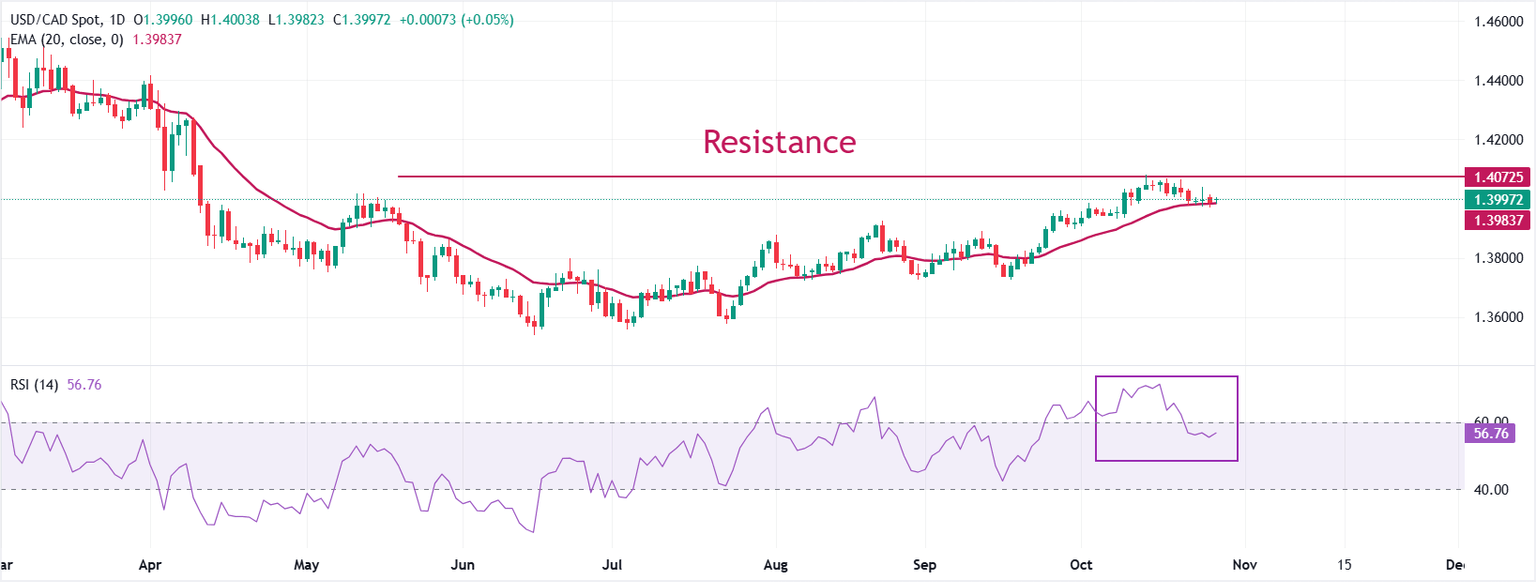Click Oct on the time axis
This screenshot has height=582, width=1536.
tap(1079, 564)
